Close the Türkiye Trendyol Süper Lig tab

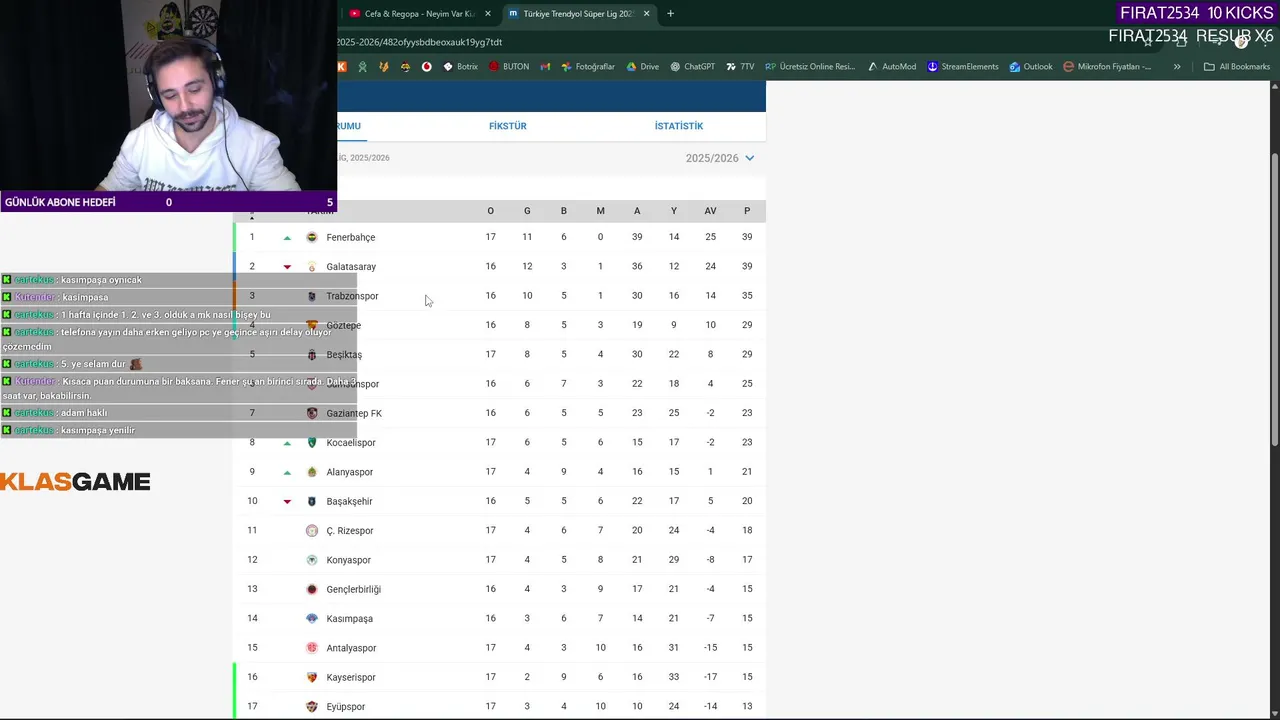pos(647,14)
